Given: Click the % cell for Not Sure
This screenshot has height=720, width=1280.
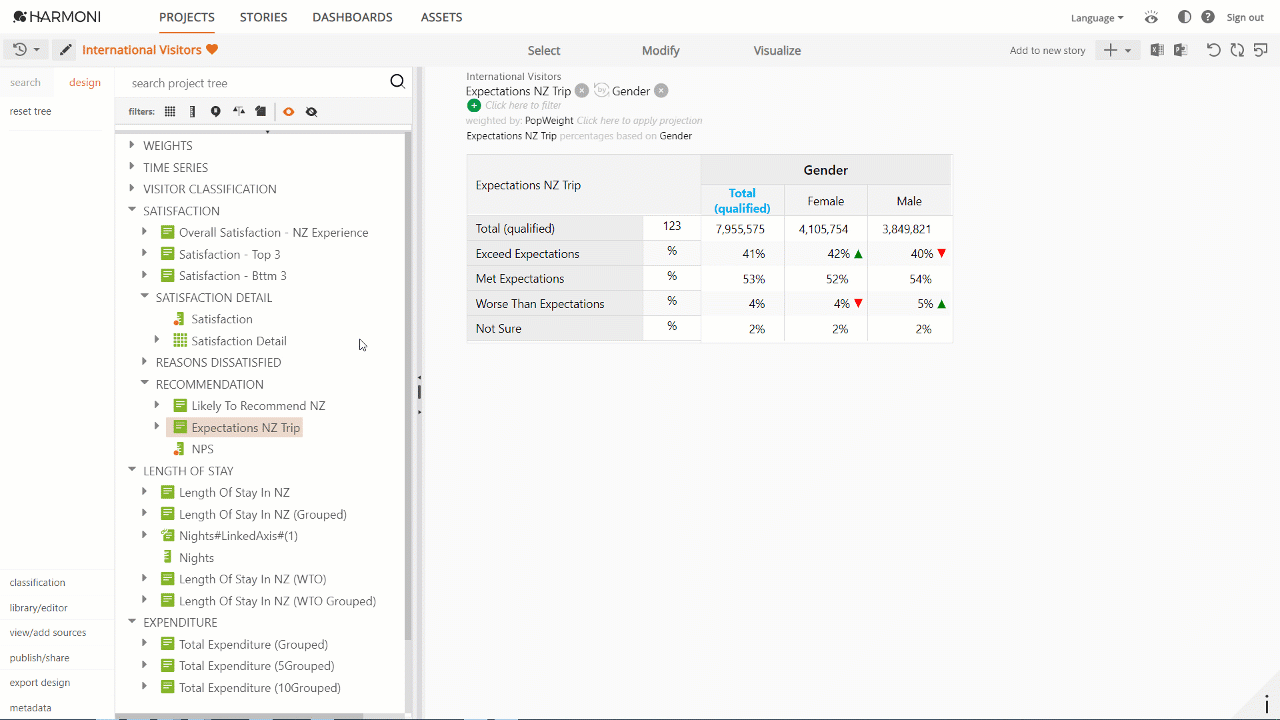Looking at the screenshot, I should coord(672,327).
